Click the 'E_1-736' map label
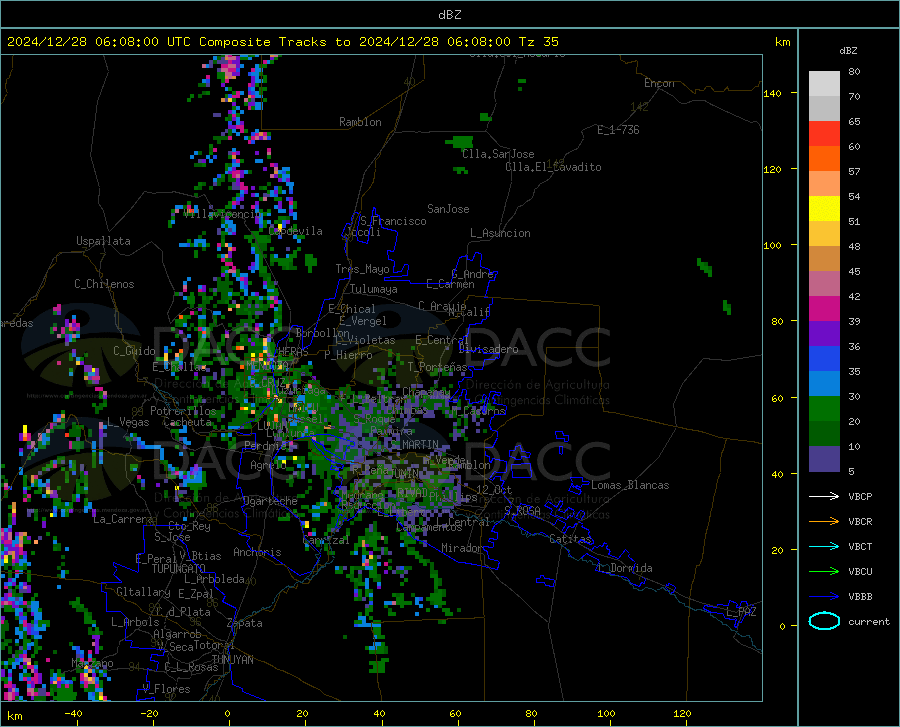 618,130
